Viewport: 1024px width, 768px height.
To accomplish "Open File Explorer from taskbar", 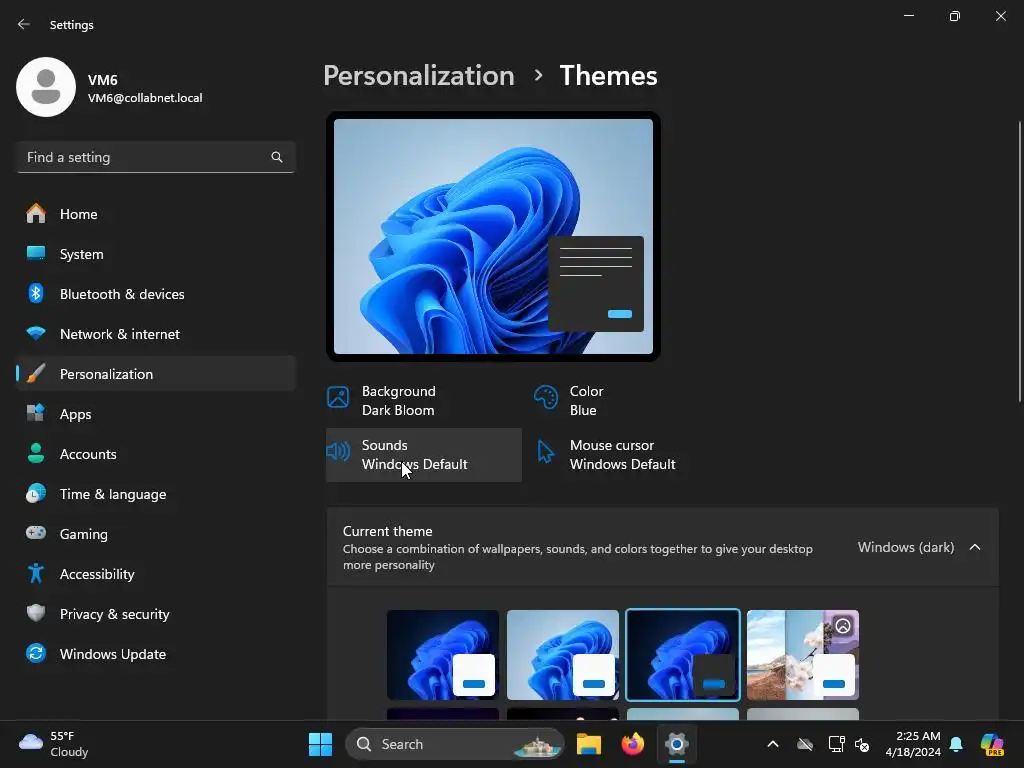I will [588, 744].
